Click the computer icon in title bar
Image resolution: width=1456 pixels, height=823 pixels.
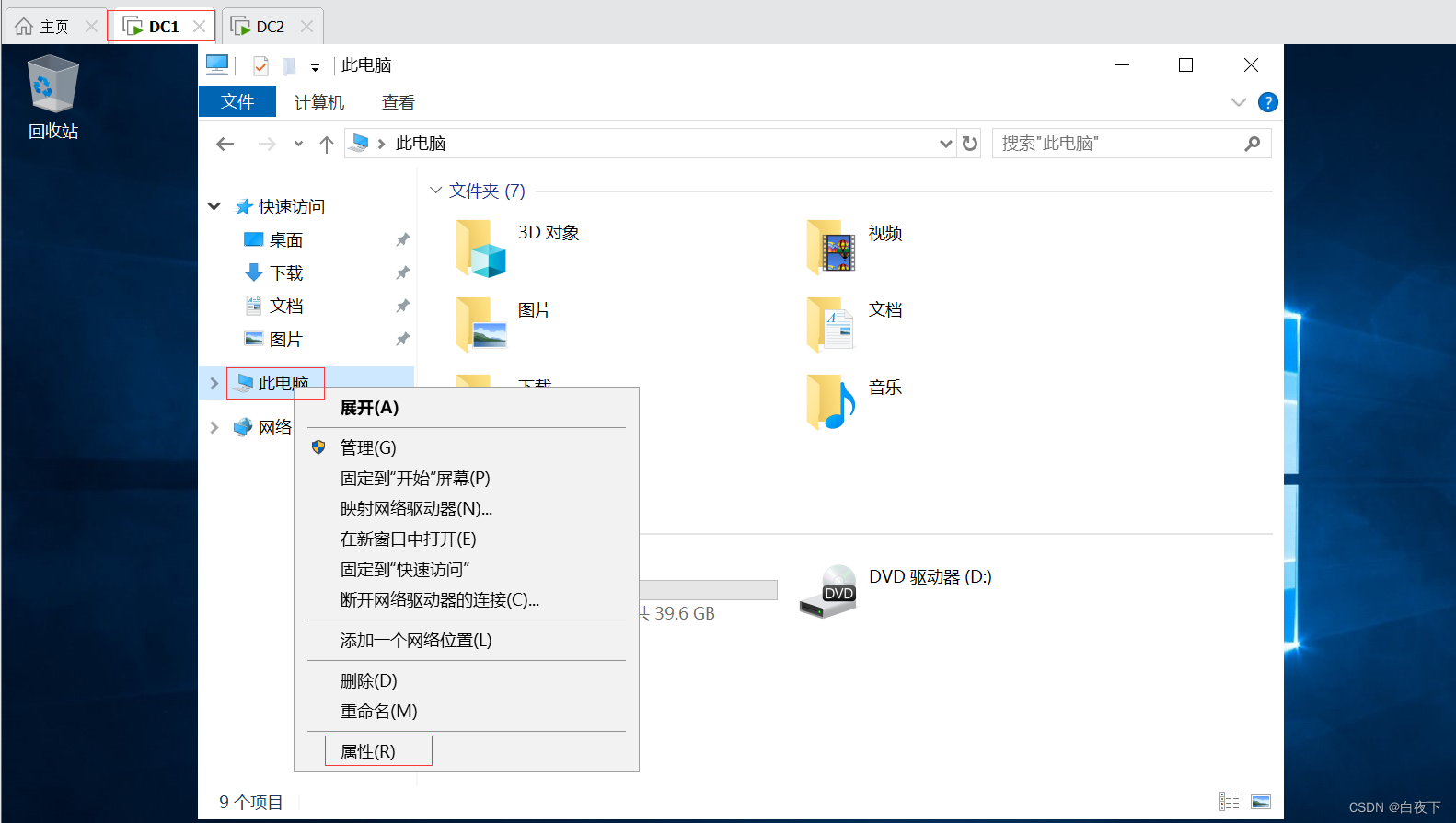point(217,64)
